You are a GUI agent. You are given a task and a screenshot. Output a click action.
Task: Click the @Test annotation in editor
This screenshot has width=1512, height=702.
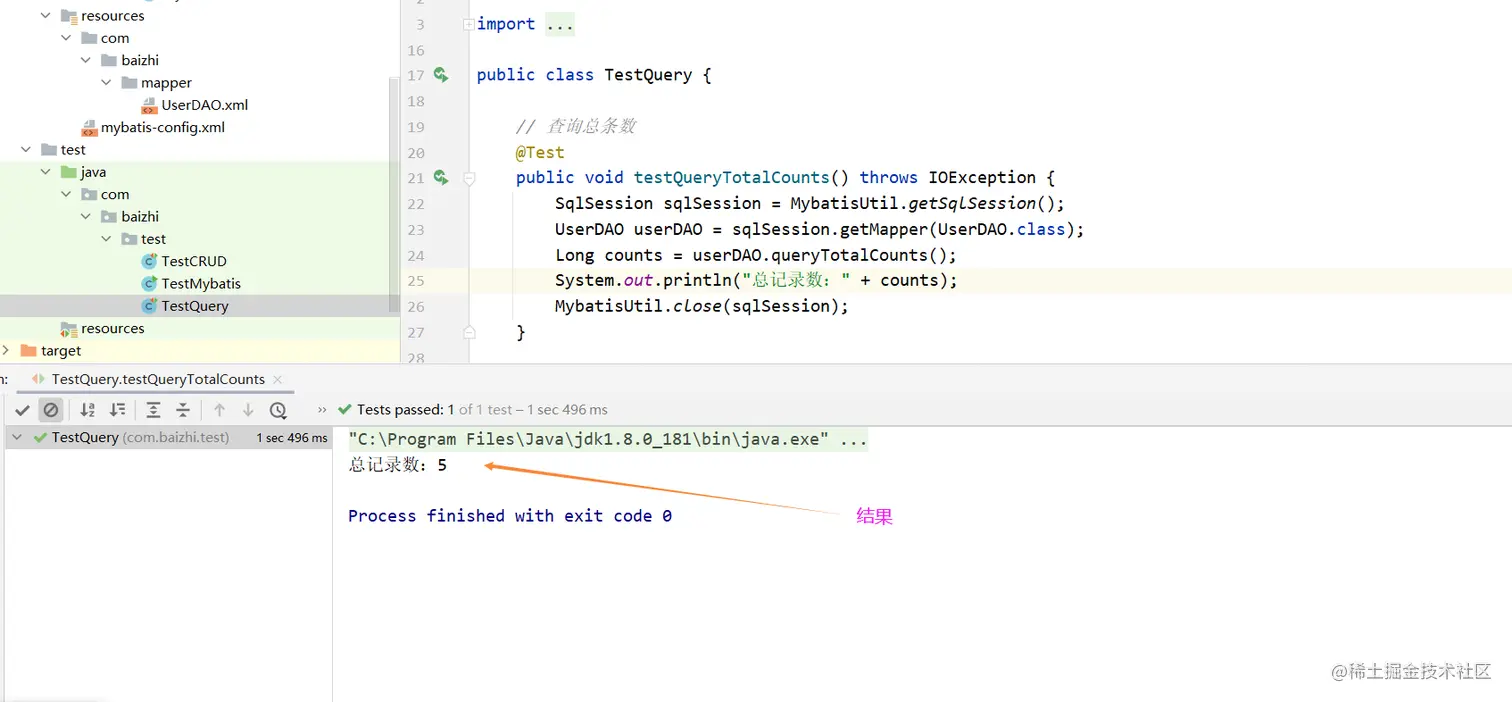pyautogui.click(x=540, y=153)
